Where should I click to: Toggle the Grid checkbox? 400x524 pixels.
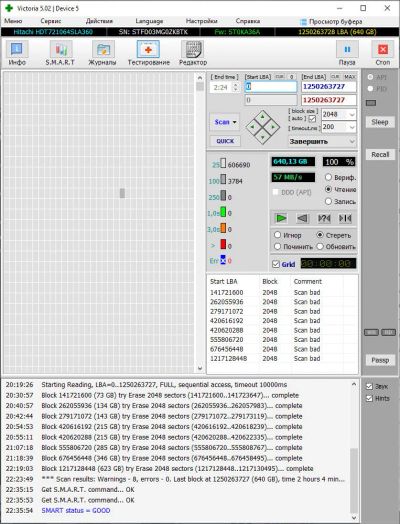[276, 264]
